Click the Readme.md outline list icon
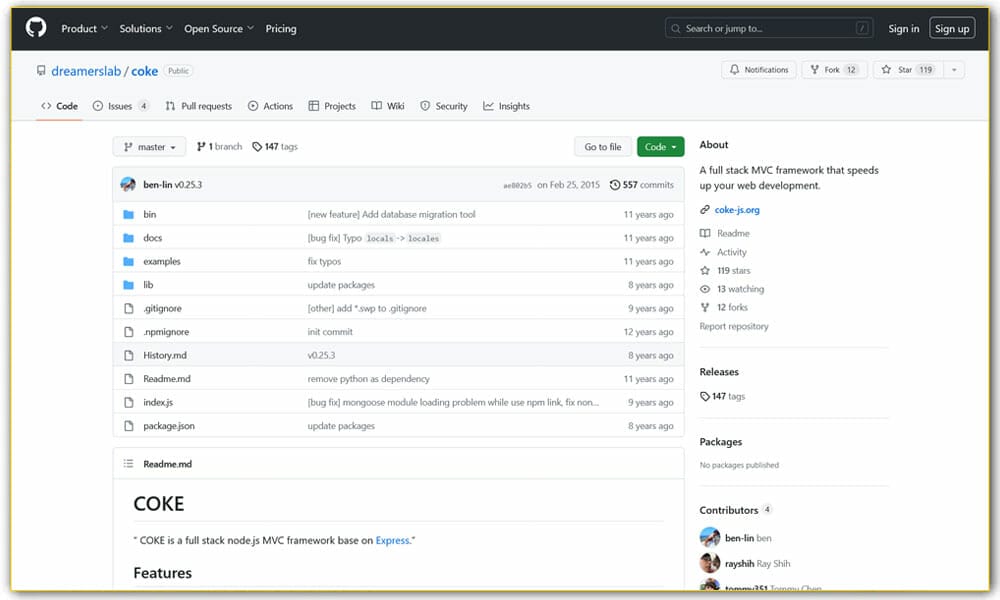1000x600 pixels. (x=128, y=464)
